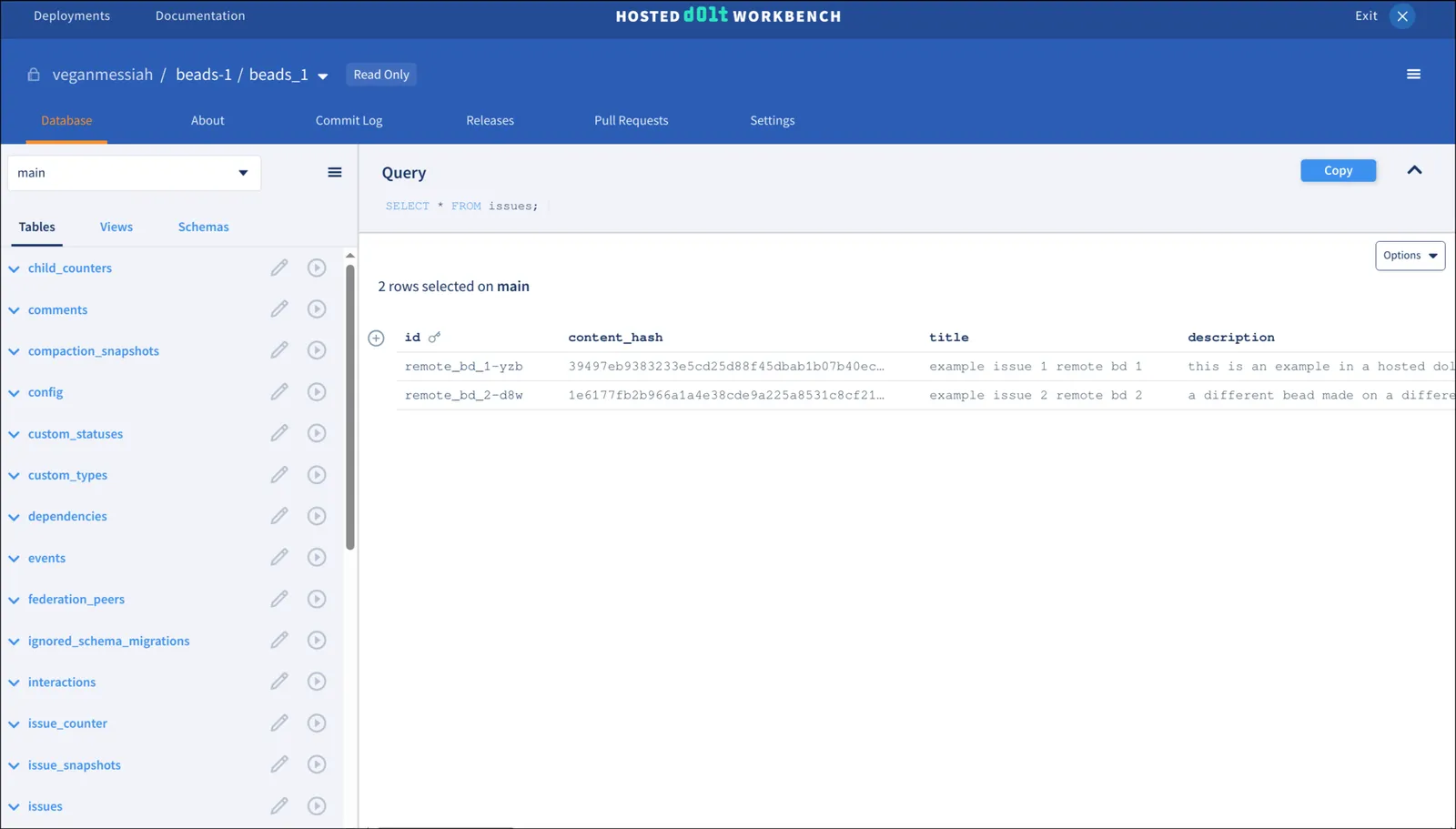1456x829 pixels.
Task: Close workbench with the X exit icon
Action: tap(1402, 16)
